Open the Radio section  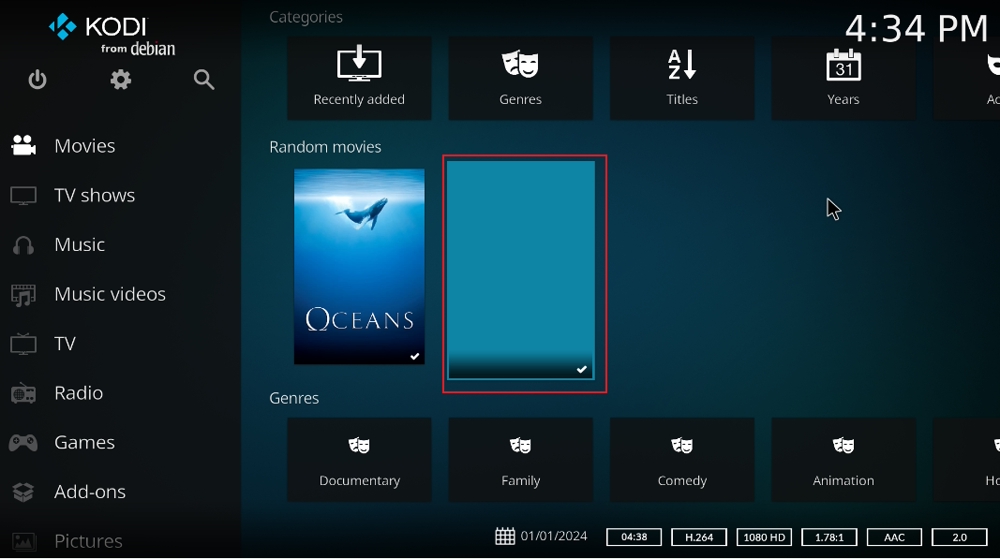tap(78, 393)
